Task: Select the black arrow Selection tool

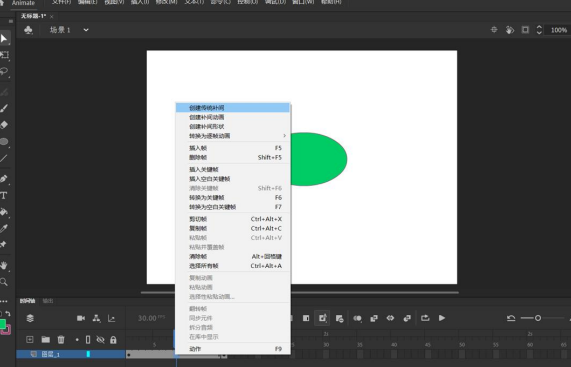Action: (x=4, y=38)
